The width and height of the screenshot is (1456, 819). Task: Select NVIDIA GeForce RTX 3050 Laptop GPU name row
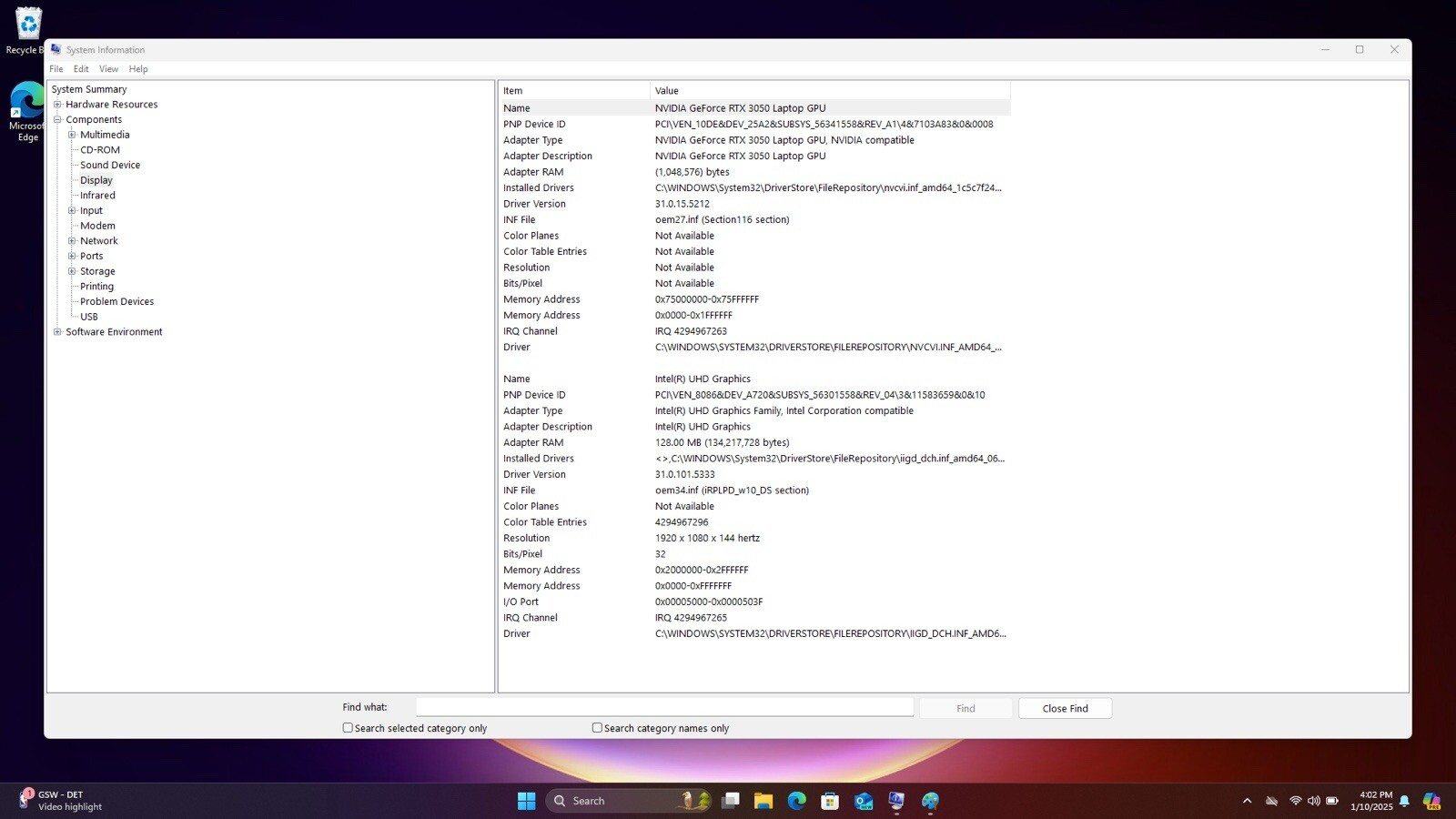pyautogui.click(x=754, y=108)
